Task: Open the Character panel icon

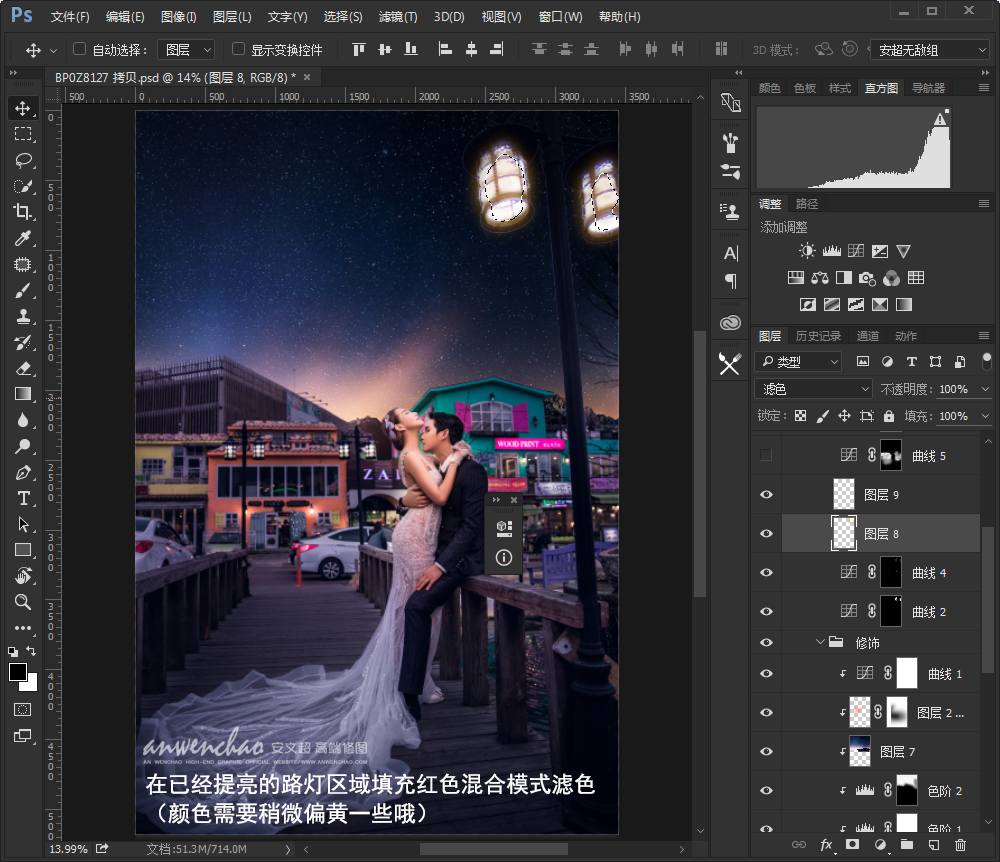Action: (x=730, y=253)
